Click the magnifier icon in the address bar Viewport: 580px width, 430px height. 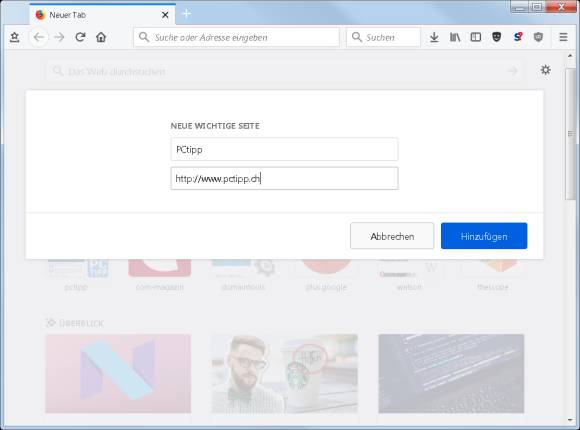click(x=144, y=37)
